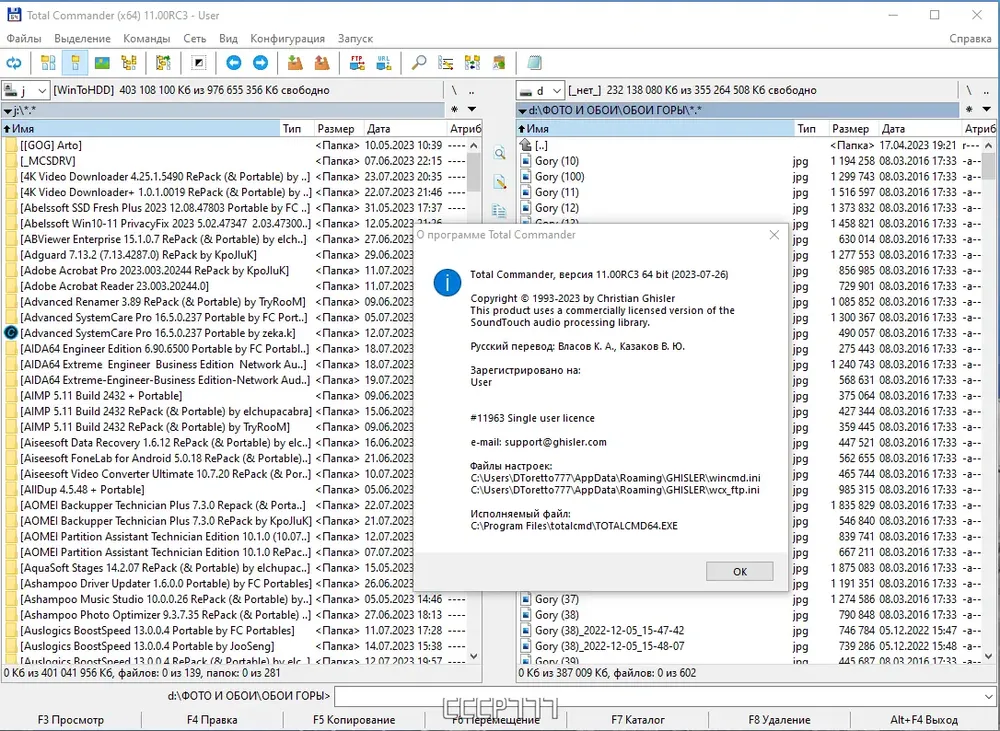Open the right drive d dropdown
The image size is (1000, 731).
click(x=541, y=91)
